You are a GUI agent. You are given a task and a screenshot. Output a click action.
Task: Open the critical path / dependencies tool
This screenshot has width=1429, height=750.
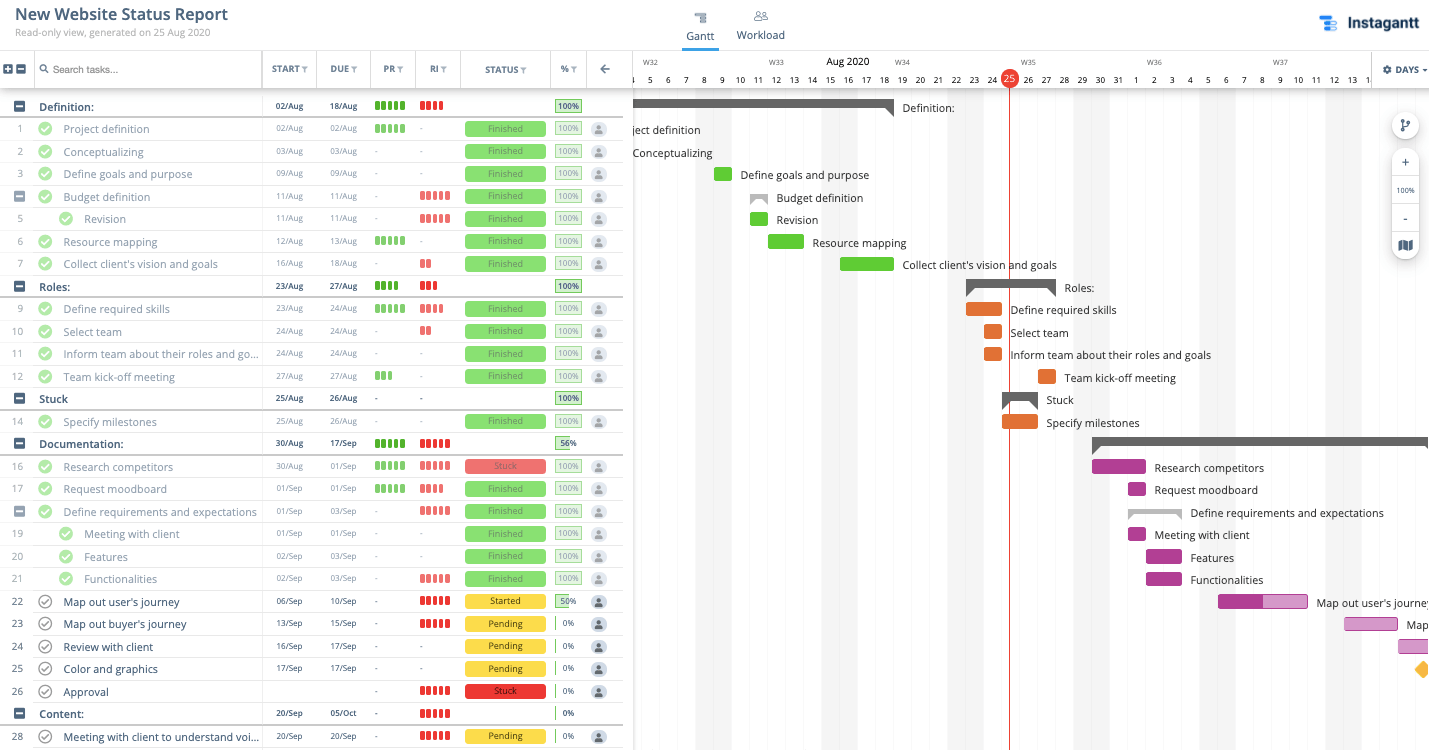[x=1405, y=125]
